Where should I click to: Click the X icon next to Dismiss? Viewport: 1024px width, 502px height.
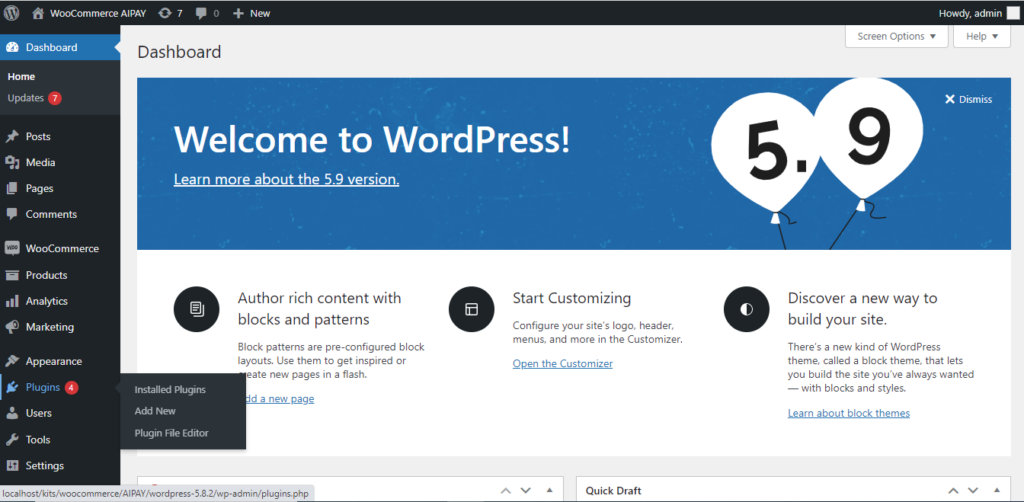(x=950, y=99)
